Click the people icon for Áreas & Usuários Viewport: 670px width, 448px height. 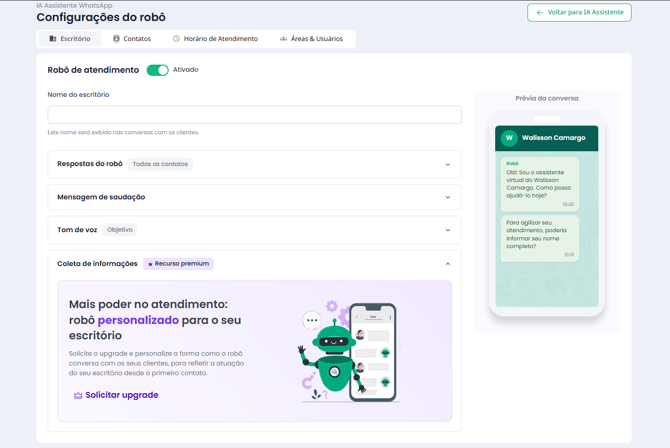[283, 39]
